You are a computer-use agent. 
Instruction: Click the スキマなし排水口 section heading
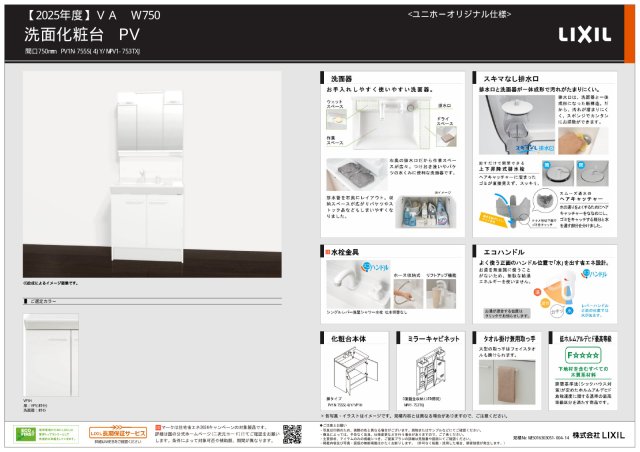pyautogui.click(x=511, y=79)
